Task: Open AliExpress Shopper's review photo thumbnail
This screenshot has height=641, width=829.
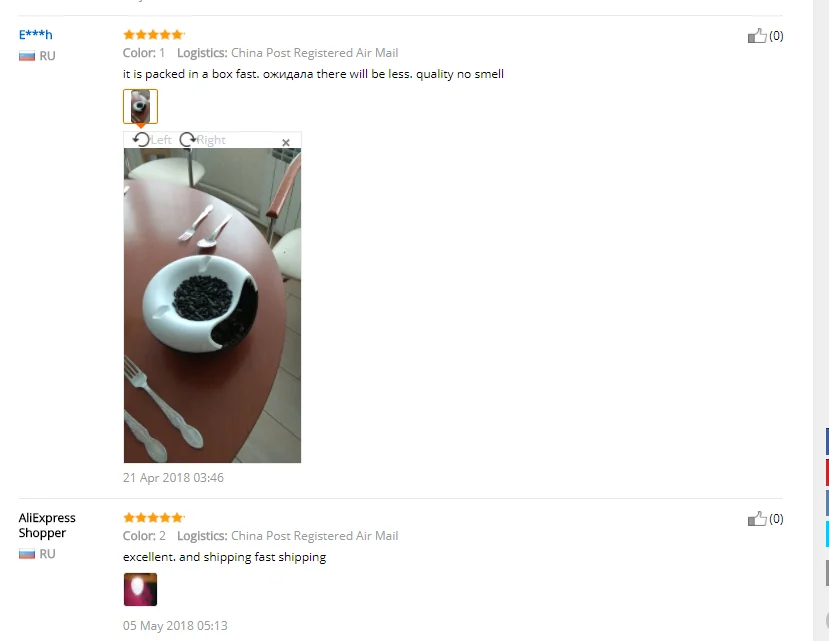Action: (x=141, y=589)
